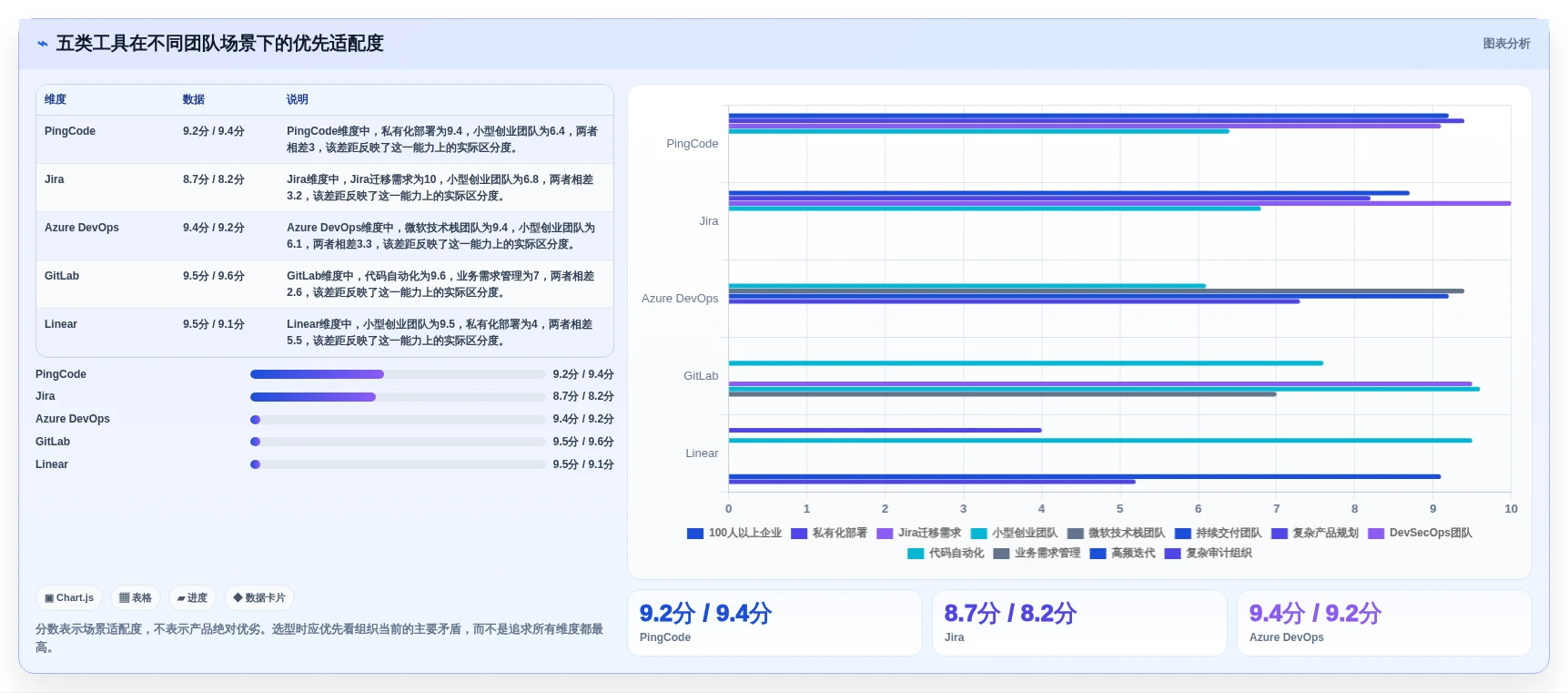Click the Jira label on the chart's Y axis
This screenshot has height=693, width=1568.
point(709,221)
